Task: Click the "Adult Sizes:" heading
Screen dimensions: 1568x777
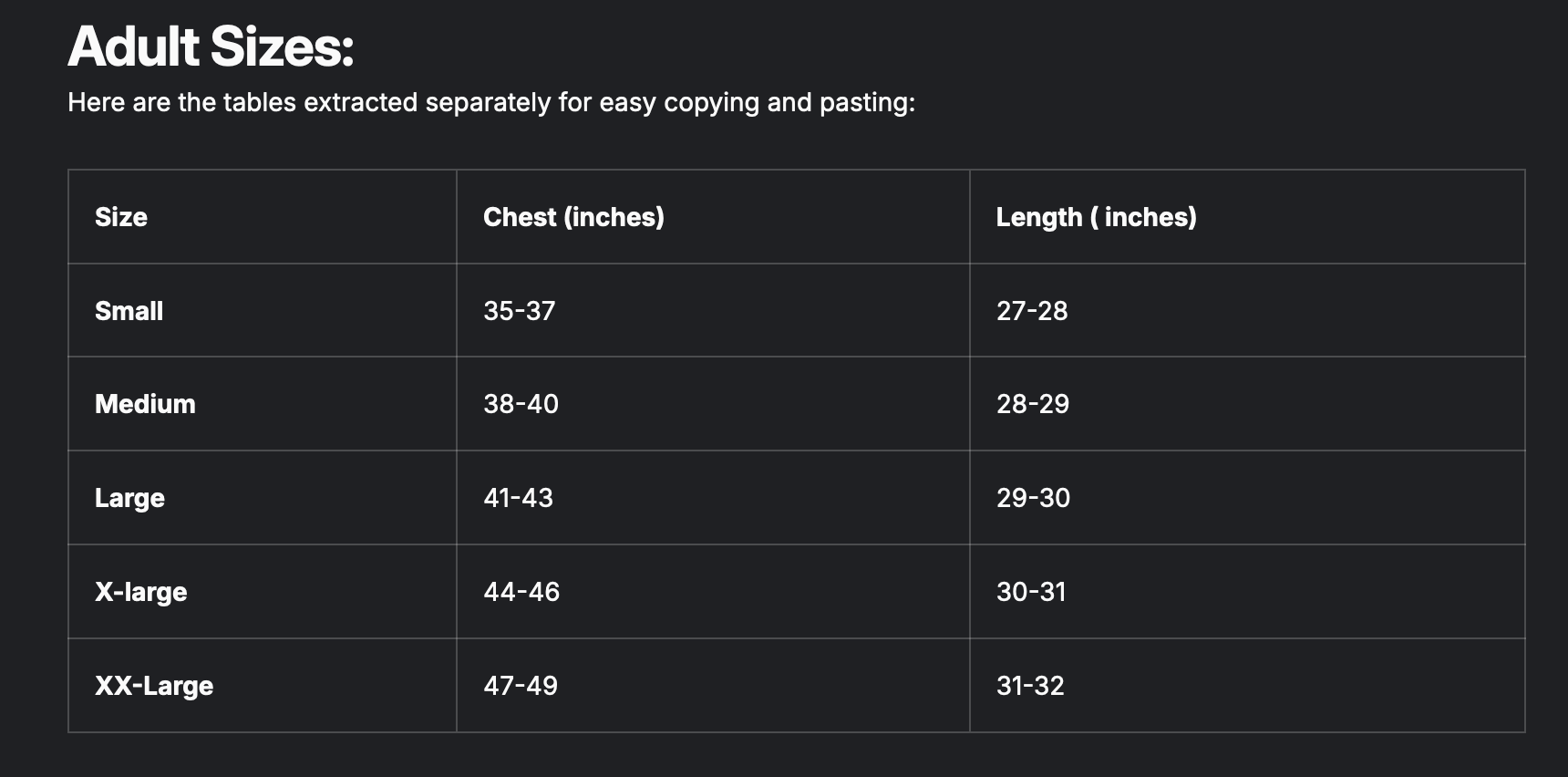Action: 211,47
